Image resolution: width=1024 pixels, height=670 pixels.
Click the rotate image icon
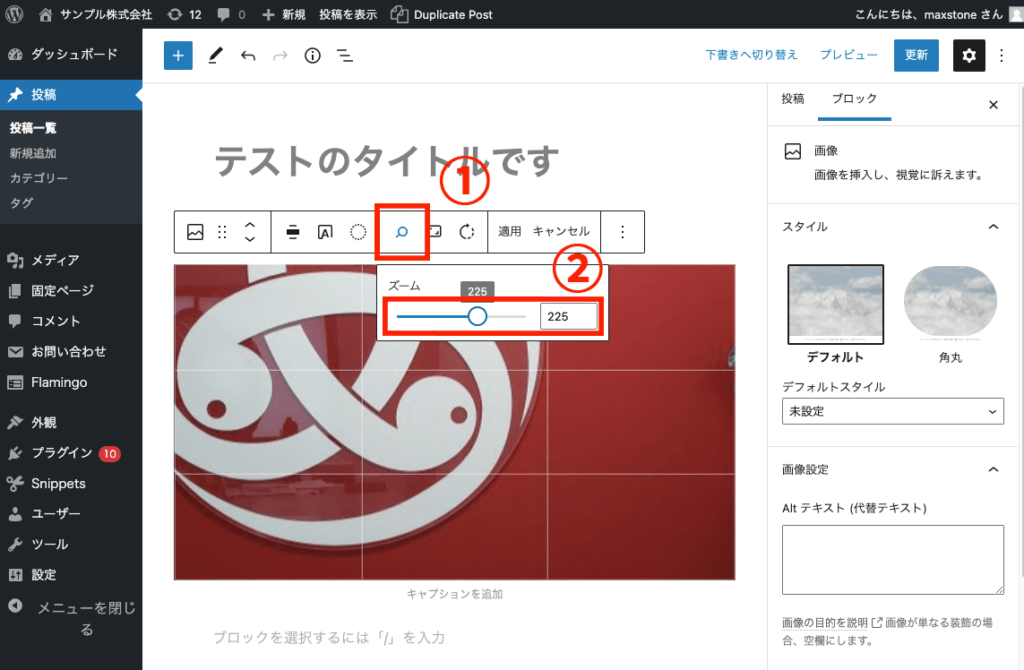pyautogui.click(x=465, y=231)
